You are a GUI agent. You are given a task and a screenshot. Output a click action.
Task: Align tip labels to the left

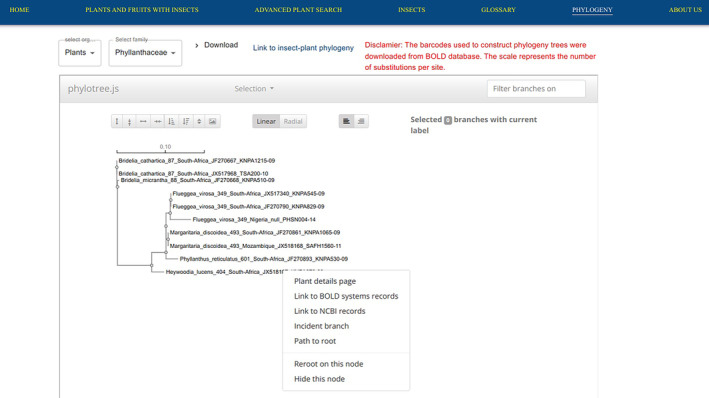tap(346, 121)
